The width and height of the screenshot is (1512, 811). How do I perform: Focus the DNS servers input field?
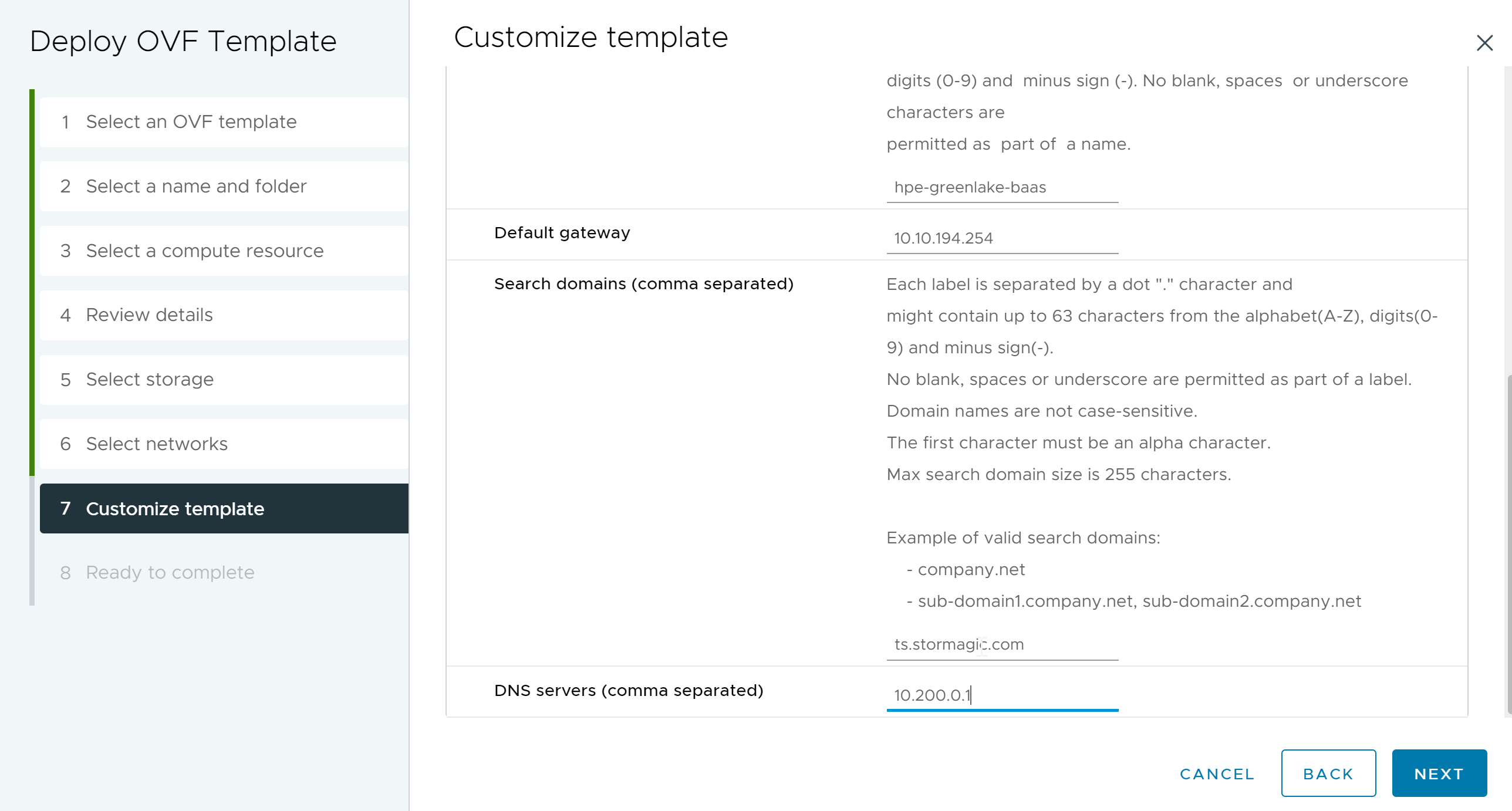1003,695
